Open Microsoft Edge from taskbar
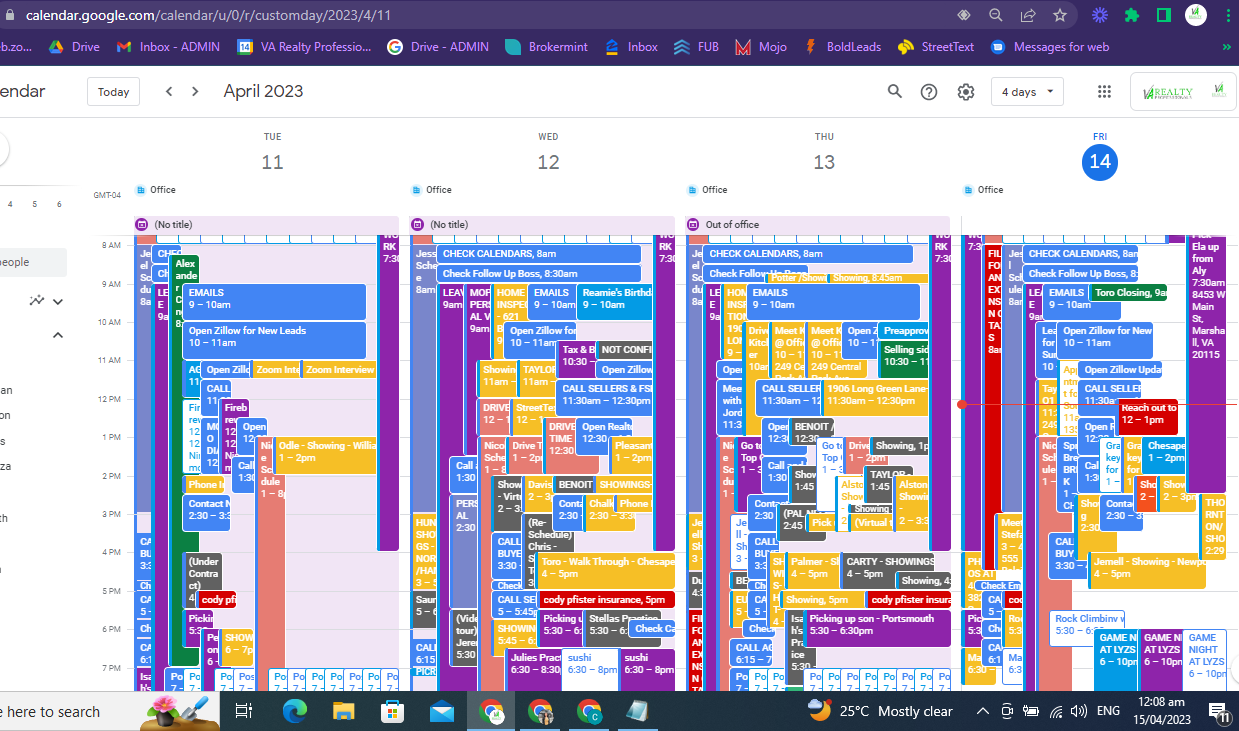This screenshot has height=731, width=1239. [295, 711]
